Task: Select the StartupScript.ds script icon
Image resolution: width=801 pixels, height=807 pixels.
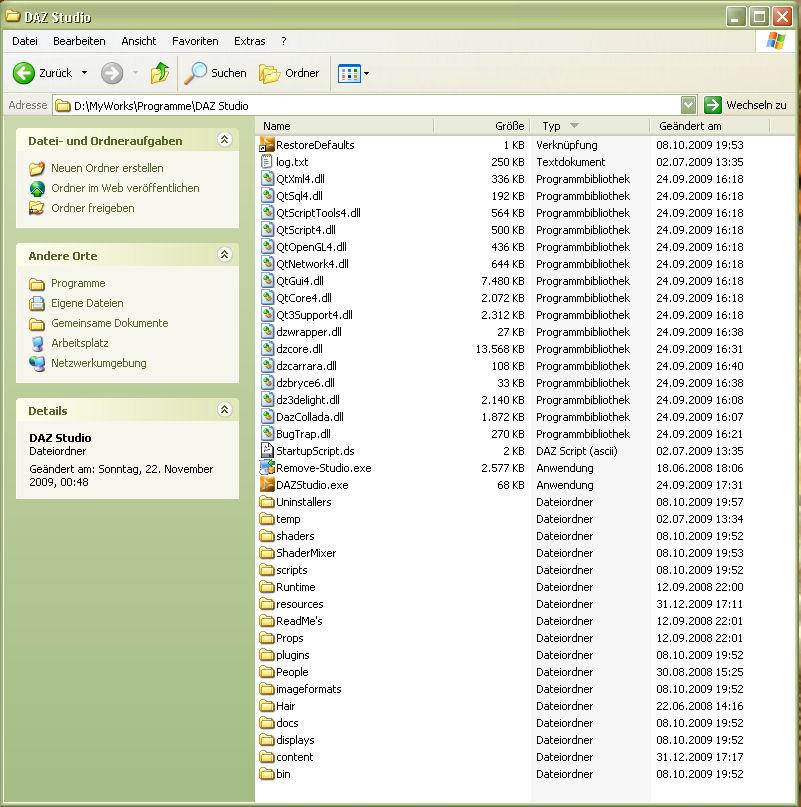Action: (x=267, y=450)
